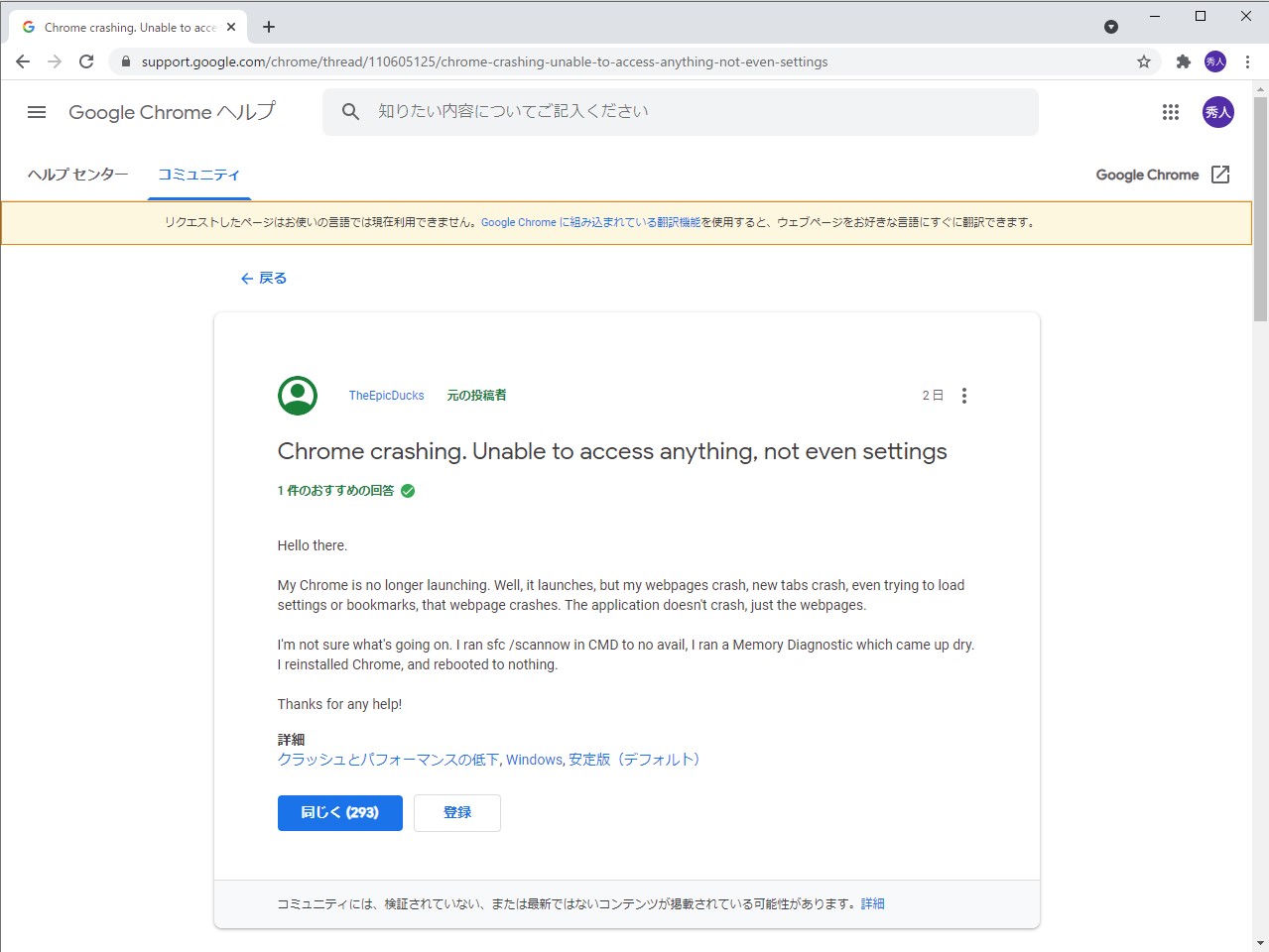The image size is (1269, 952).
Task: Click the hamburger menu beside Google Chrome ヘルプ
Action: tap(36, 112)
